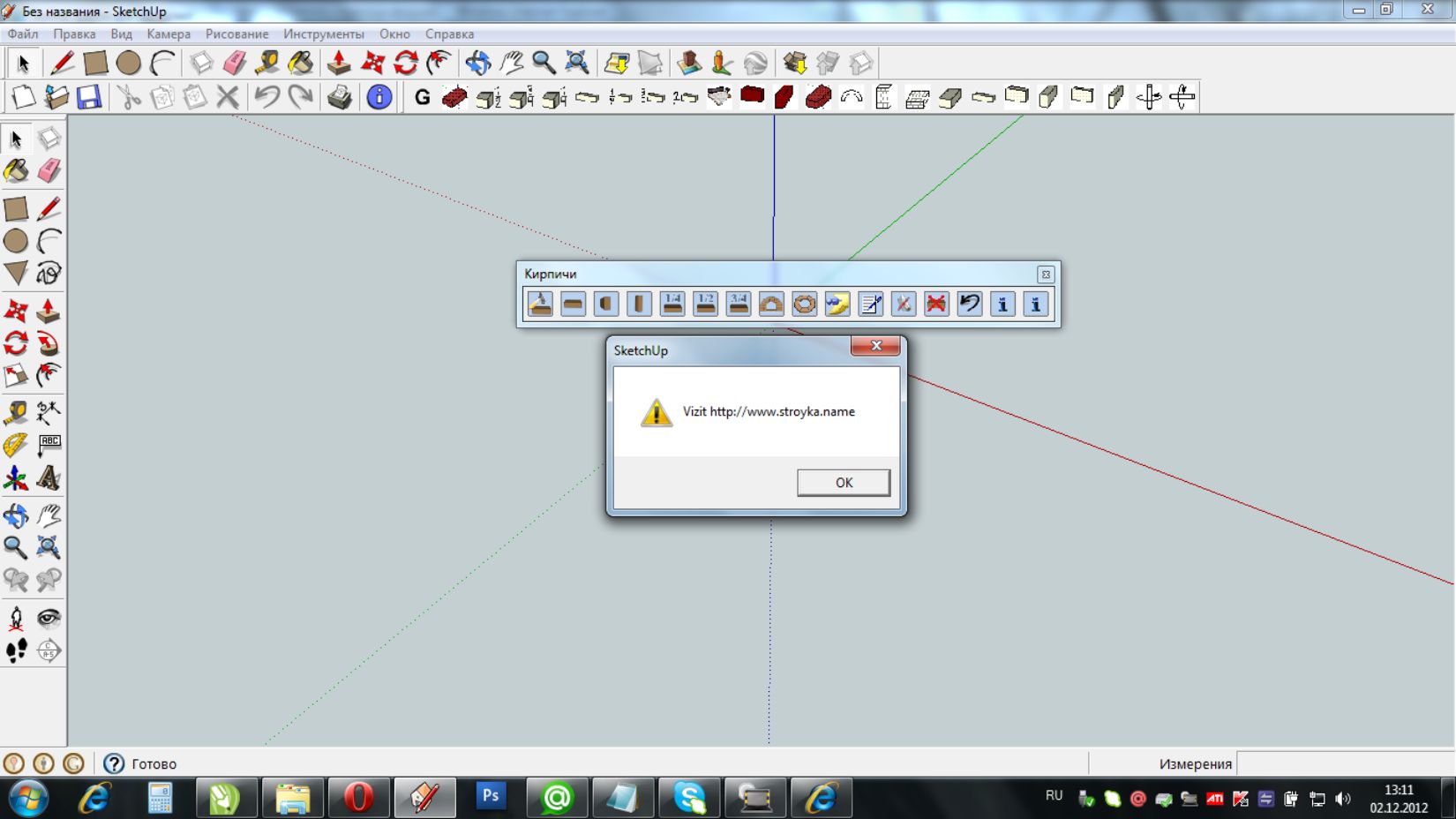Image resolution: width=1456 pixels, height=819 pixels.
Task: Open the Инструменты menu
Action: [323, 34]
